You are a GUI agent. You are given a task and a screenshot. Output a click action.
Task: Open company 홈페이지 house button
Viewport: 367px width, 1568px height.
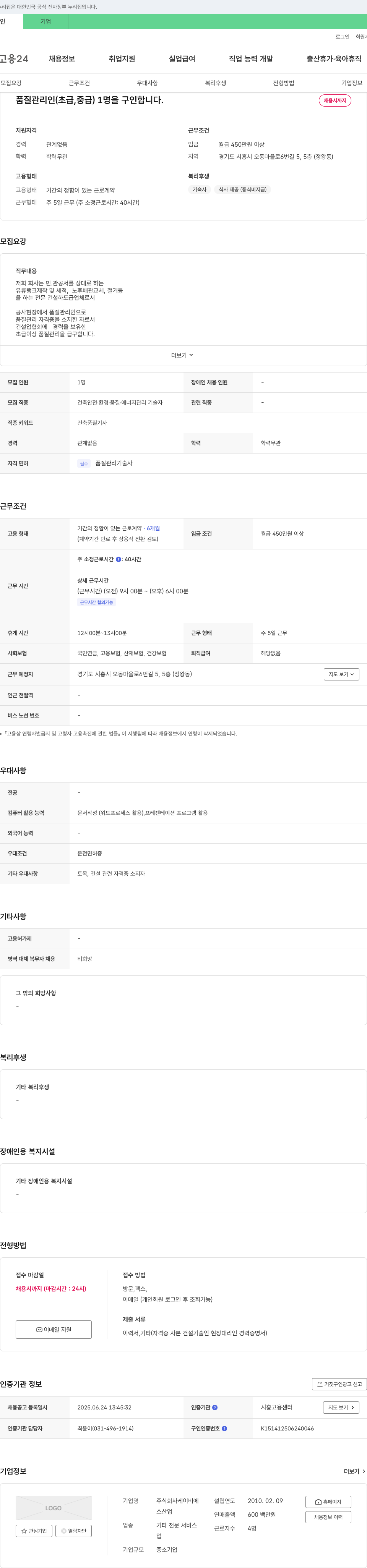pyautogui.click(x=328, y=1502)
